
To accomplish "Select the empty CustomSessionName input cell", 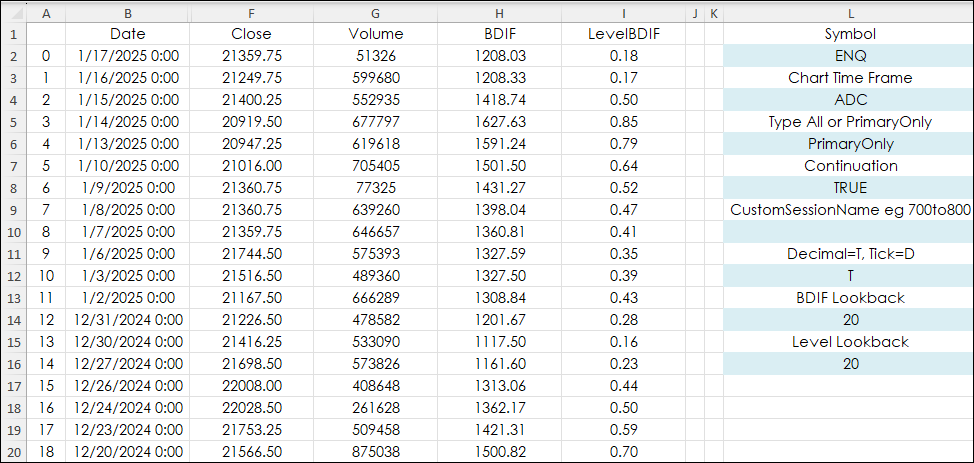I will (x=849, y=232).
